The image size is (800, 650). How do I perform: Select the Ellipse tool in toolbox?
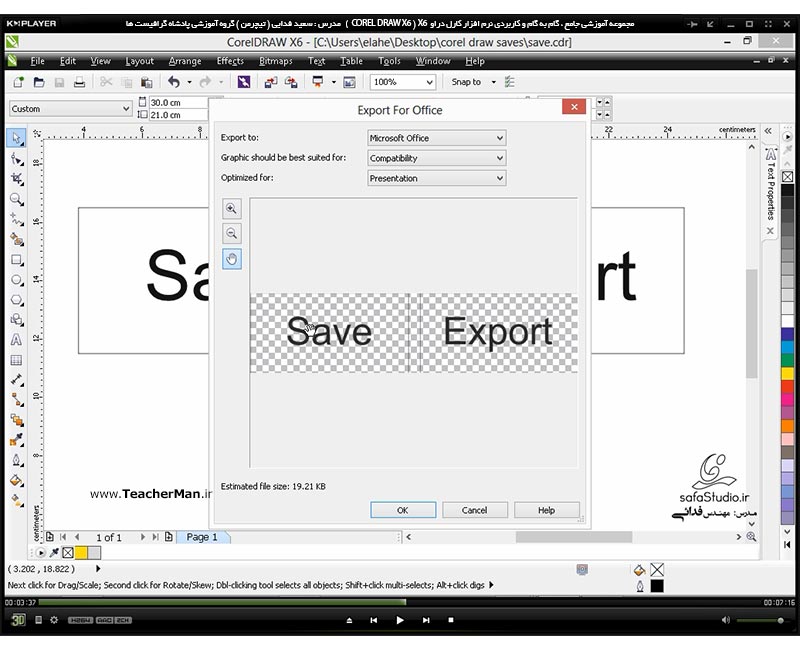tap(16, 280)
